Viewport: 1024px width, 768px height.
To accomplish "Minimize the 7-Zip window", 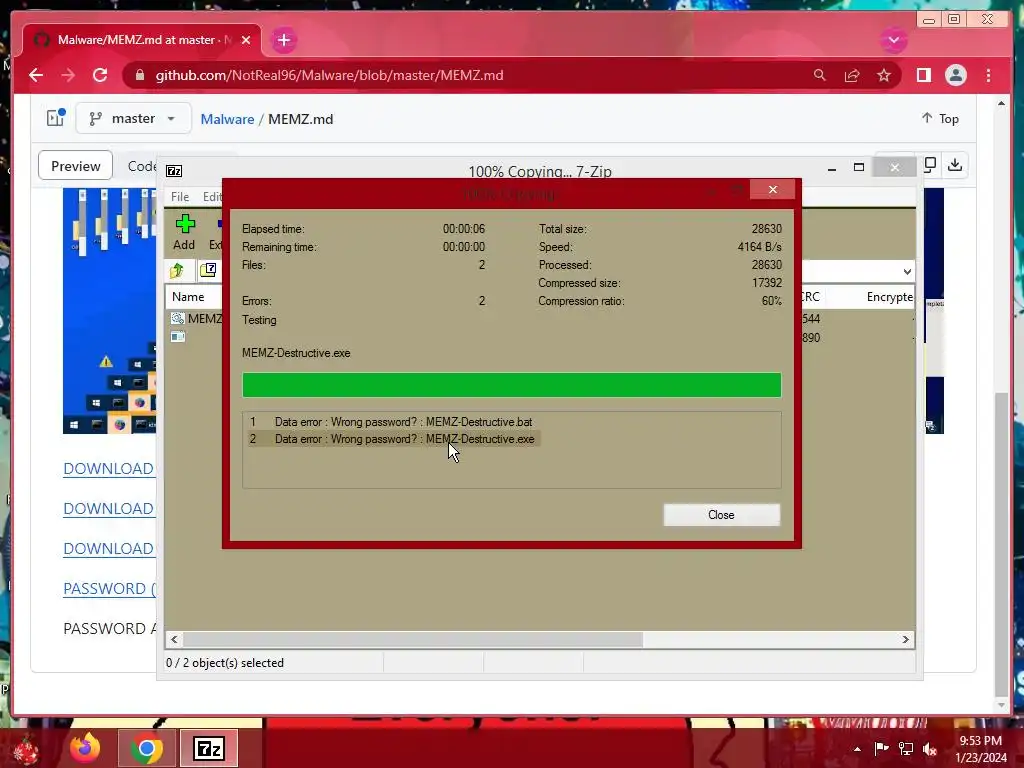I will tap(831, 168).
